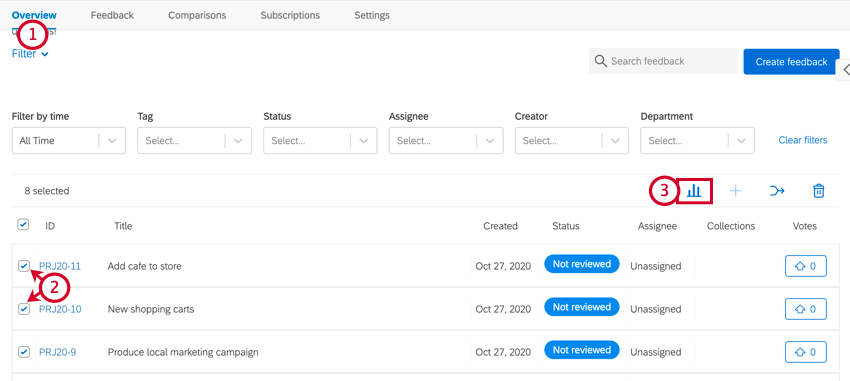The height and width of the screenshot is (381, 850).
Task: Toggle the select-all header checkbox
Action: pos(23,224)
